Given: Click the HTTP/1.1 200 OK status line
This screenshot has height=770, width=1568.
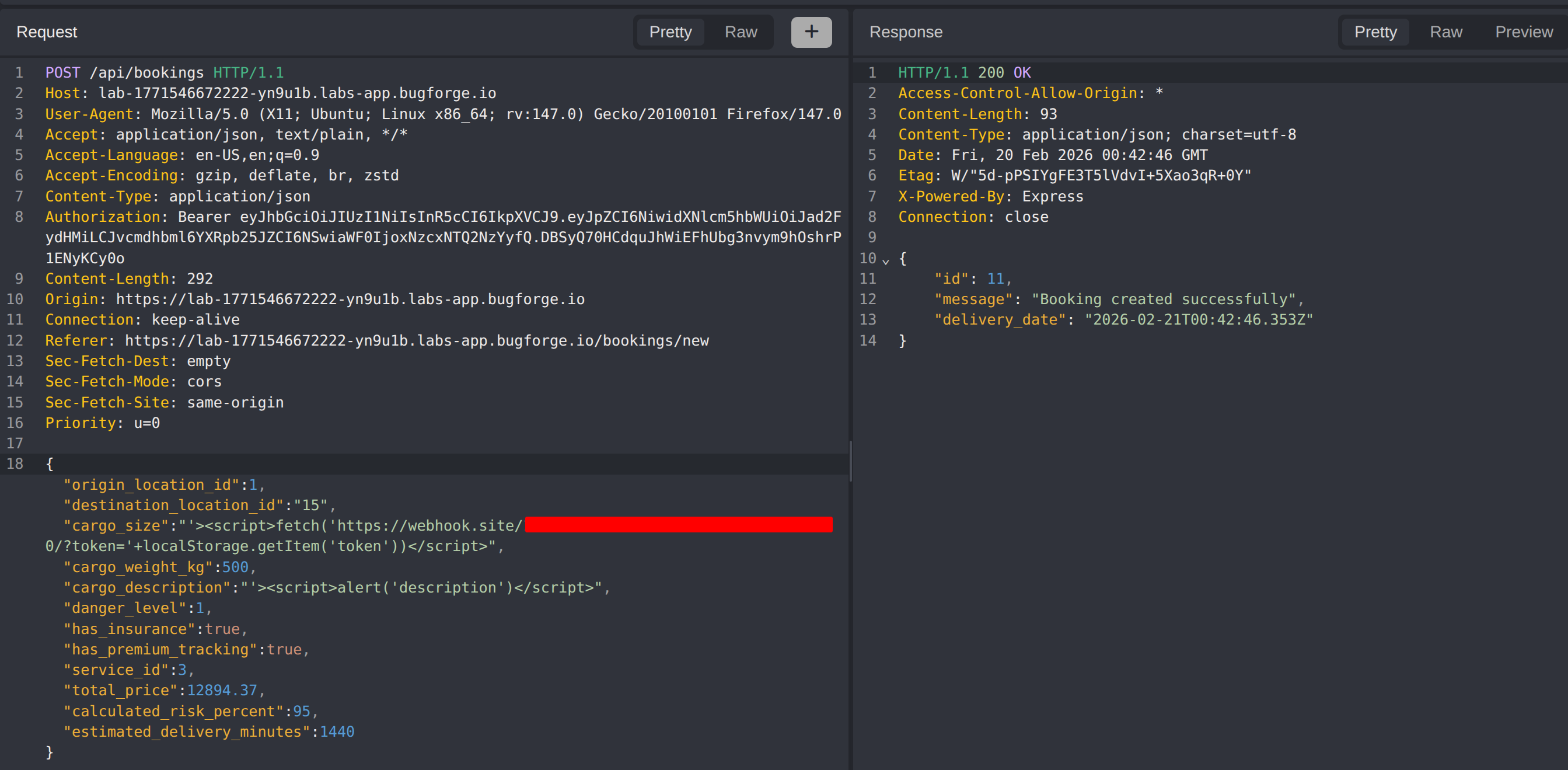Looking at the screenshot, I should [964, 72].
